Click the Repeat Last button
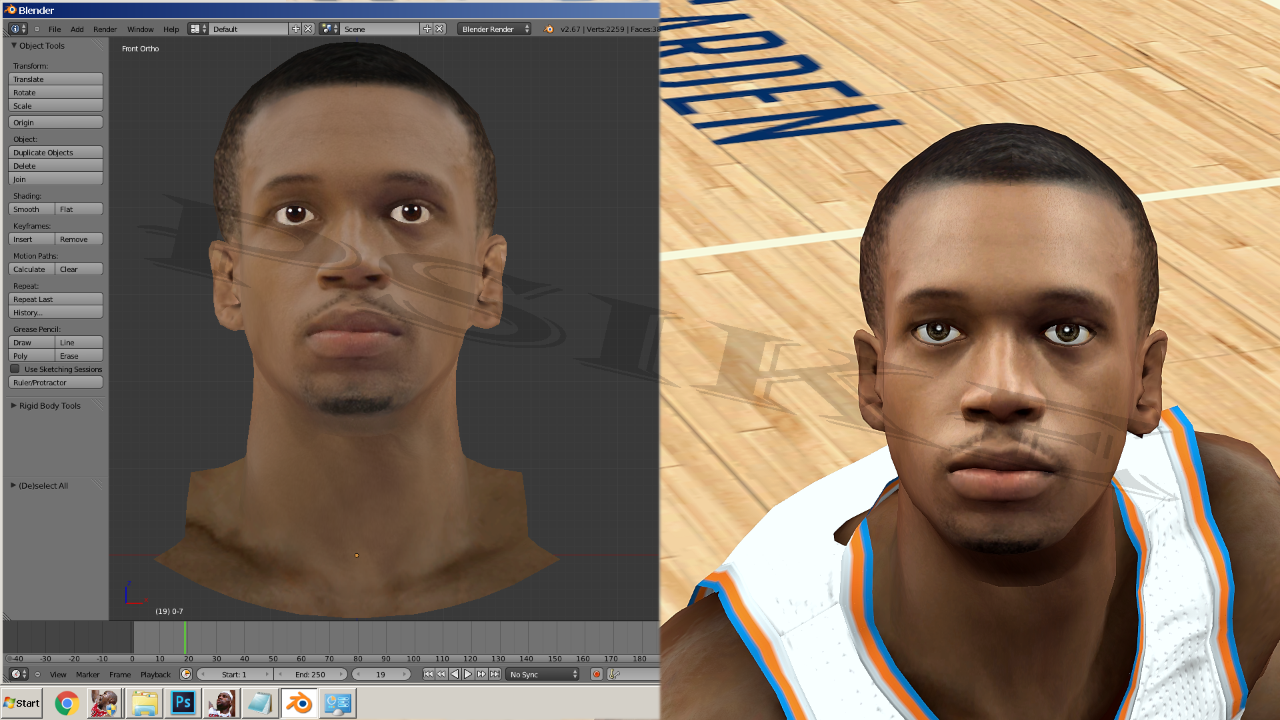The image size is (1280, 720). click(56, 299)
